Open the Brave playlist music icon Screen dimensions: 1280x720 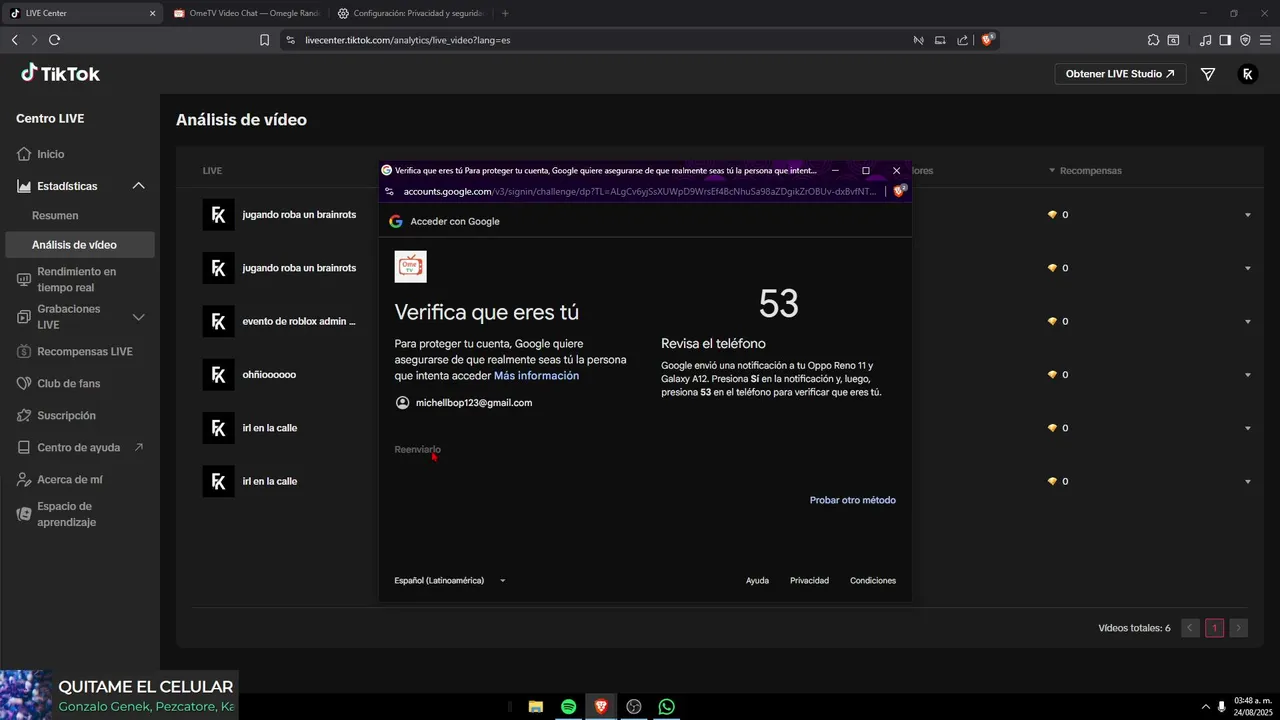(1205, 40)
